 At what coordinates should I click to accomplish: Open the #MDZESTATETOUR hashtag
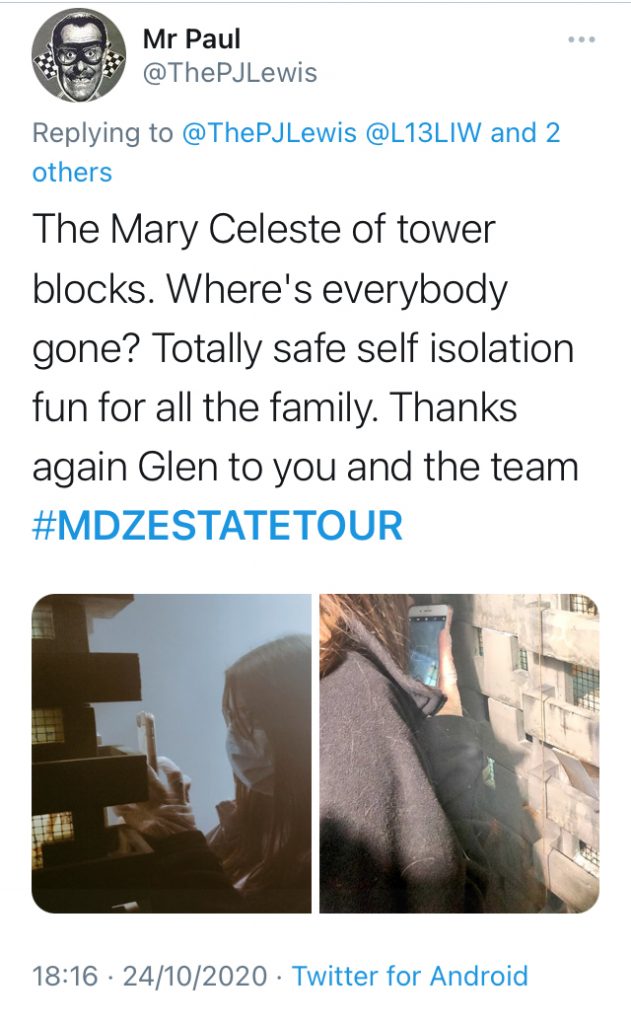[x=218, y=526]
